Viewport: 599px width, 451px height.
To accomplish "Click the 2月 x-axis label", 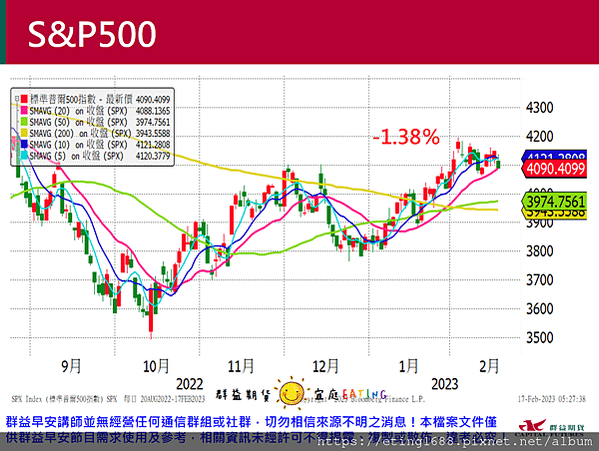I will [x=489, y=366].
